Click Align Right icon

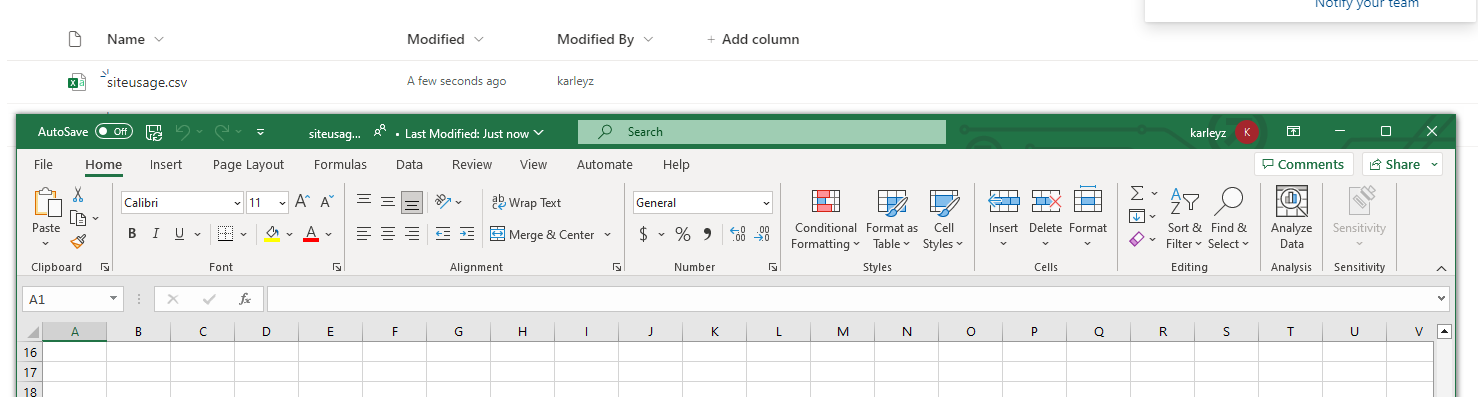411,234
